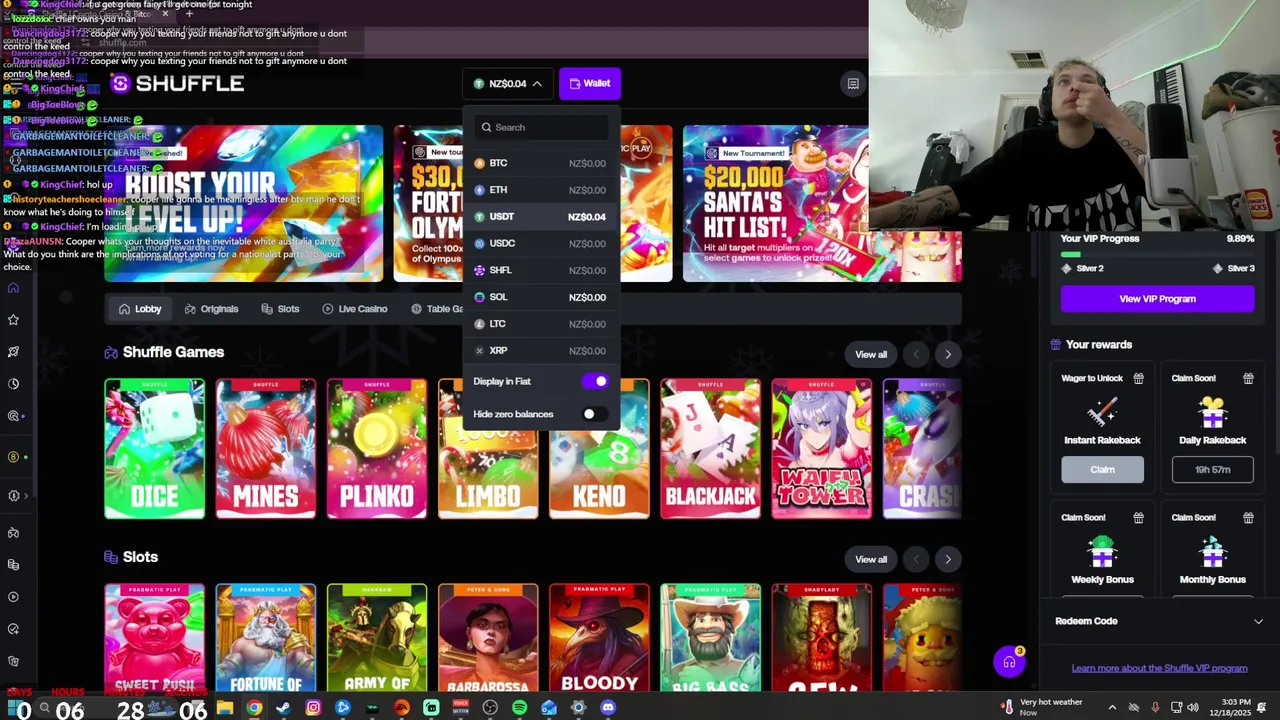Toggle Hide zero balances switch
Screen dimensions: 1280x720
coord(595,414)
